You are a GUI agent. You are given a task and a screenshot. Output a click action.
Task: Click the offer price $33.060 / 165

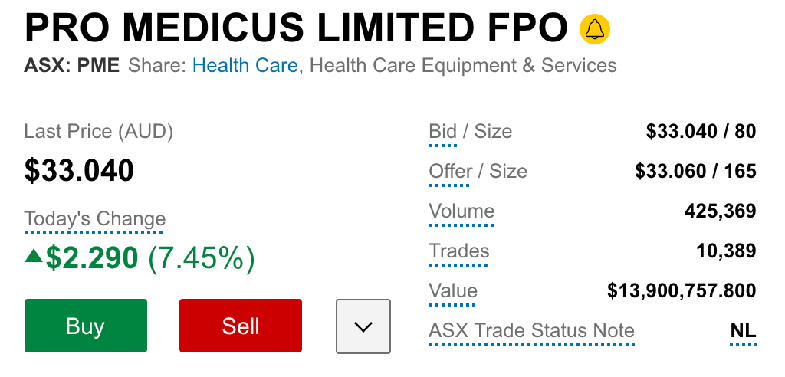click(696, 172)
